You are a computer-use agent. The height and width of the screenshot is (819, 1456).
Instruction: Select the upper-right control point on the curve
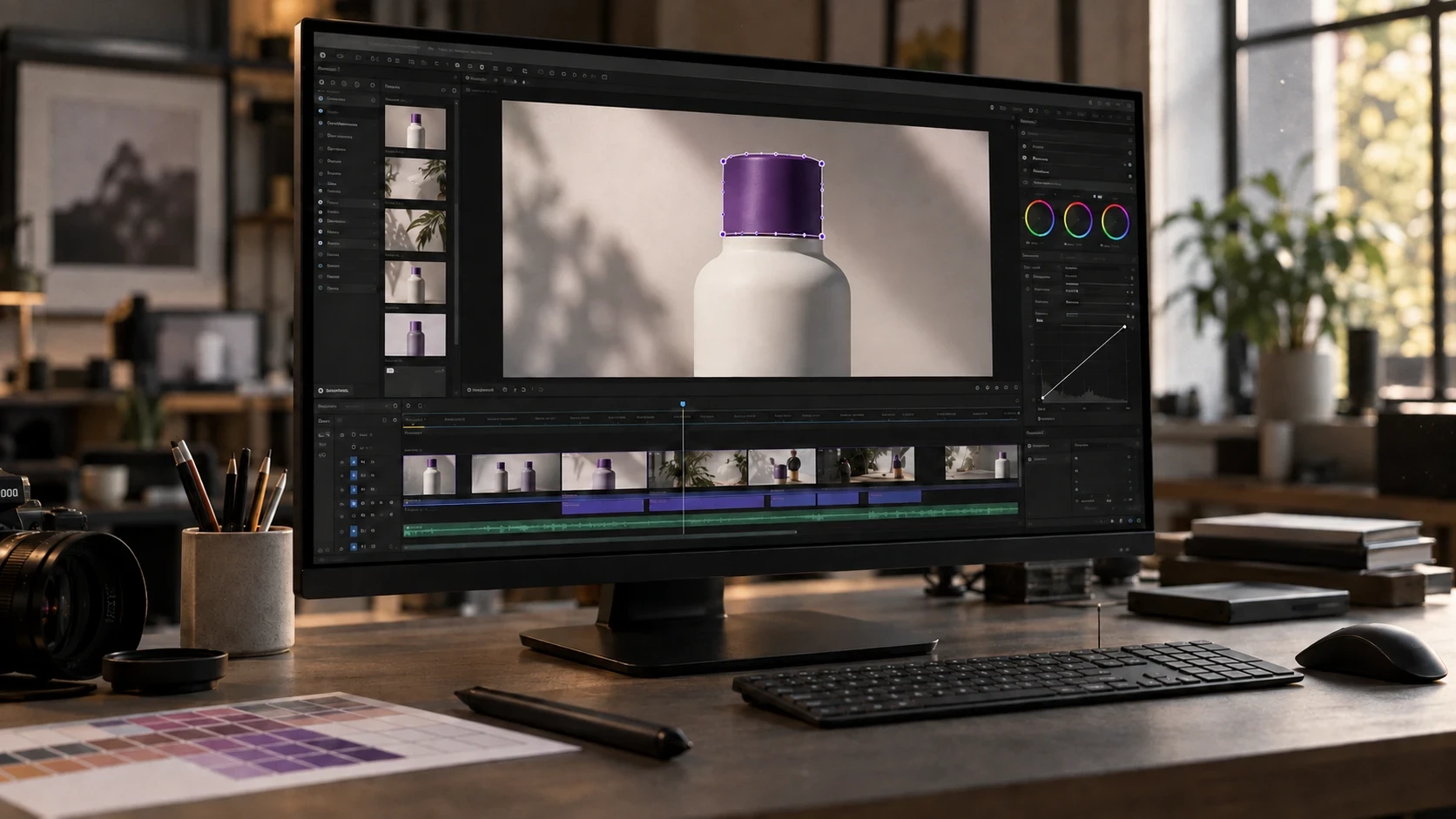click(1124, 327)
